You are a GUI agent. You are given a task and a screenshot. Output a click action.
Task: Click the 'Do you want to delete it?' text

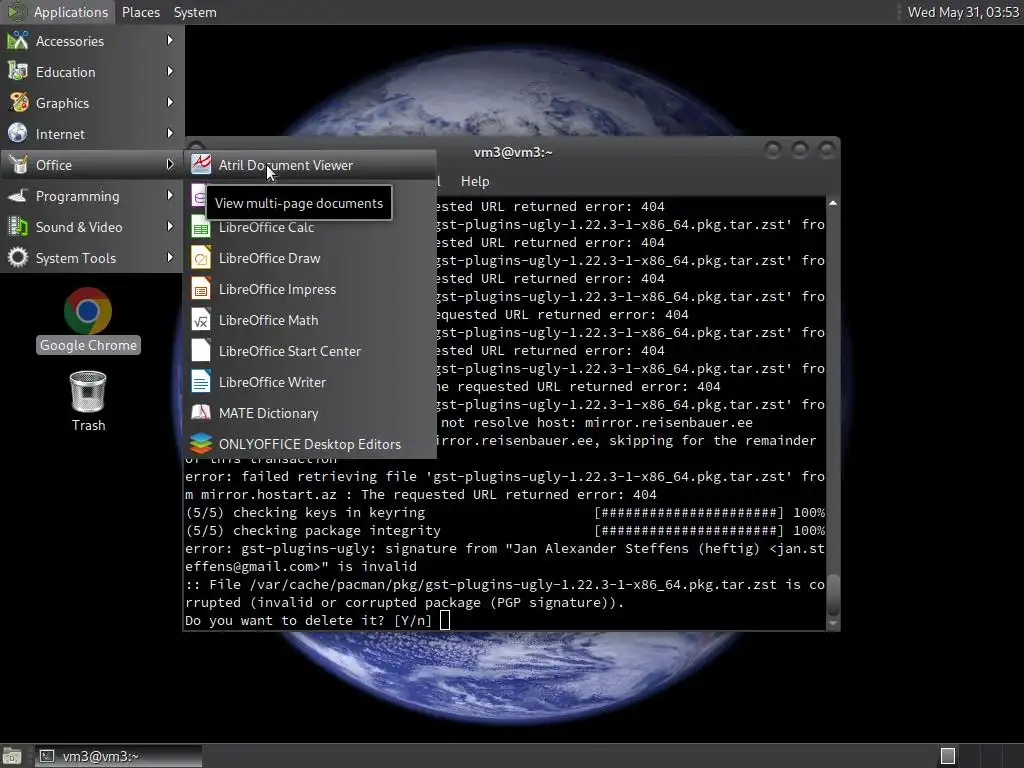pos(285,620)
